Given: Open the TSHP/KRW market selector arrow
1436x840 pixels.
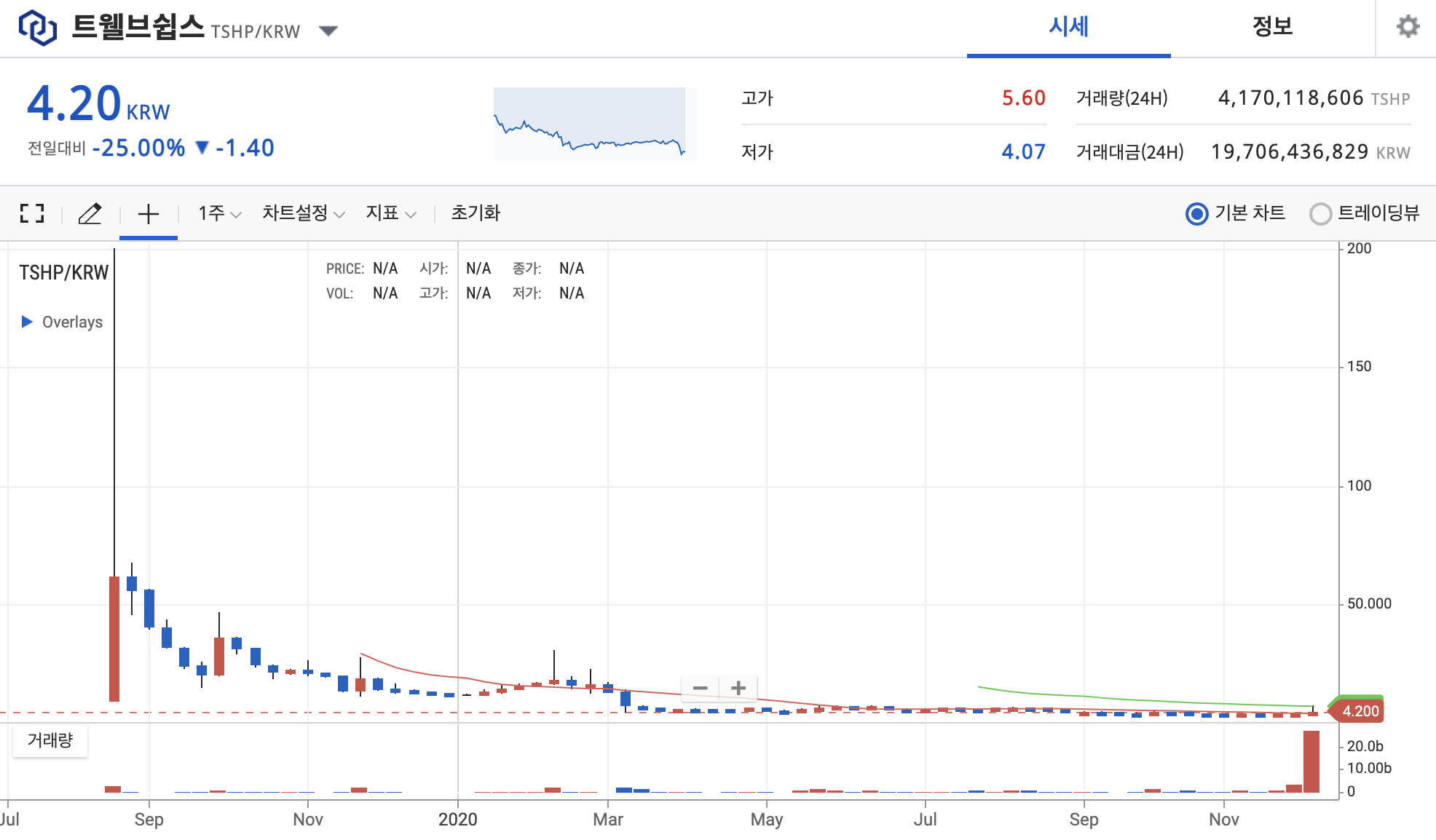Looking at the screenshot, I should click(x=328, y=31).
